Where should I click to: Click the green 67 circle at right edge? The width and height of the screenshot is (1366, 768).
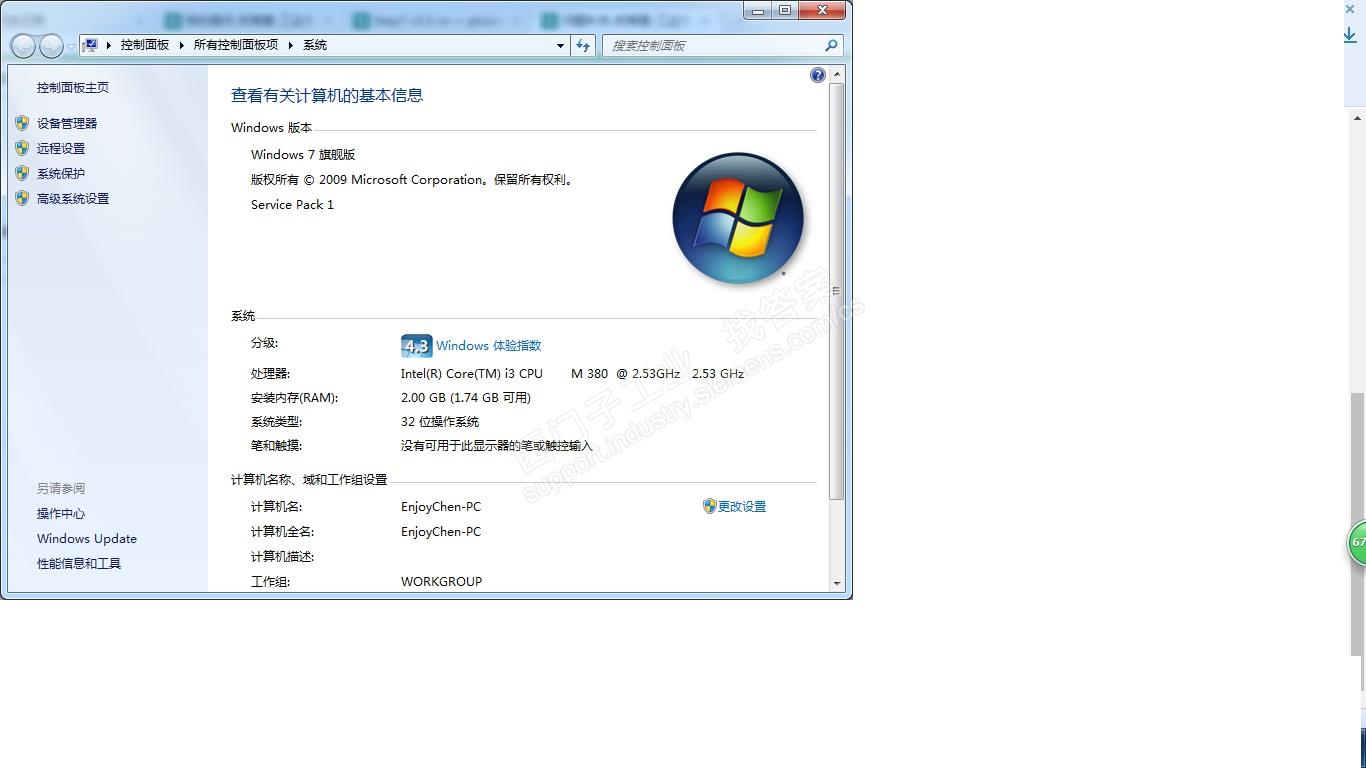1358,543
